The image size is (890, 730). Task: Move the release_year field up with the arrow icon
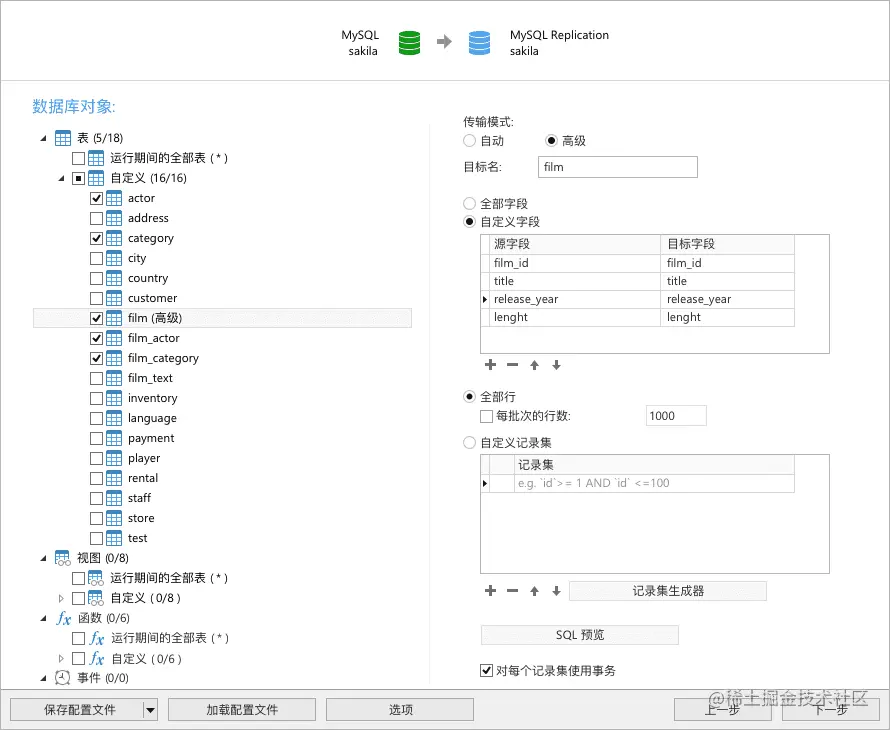coord(534,365)
